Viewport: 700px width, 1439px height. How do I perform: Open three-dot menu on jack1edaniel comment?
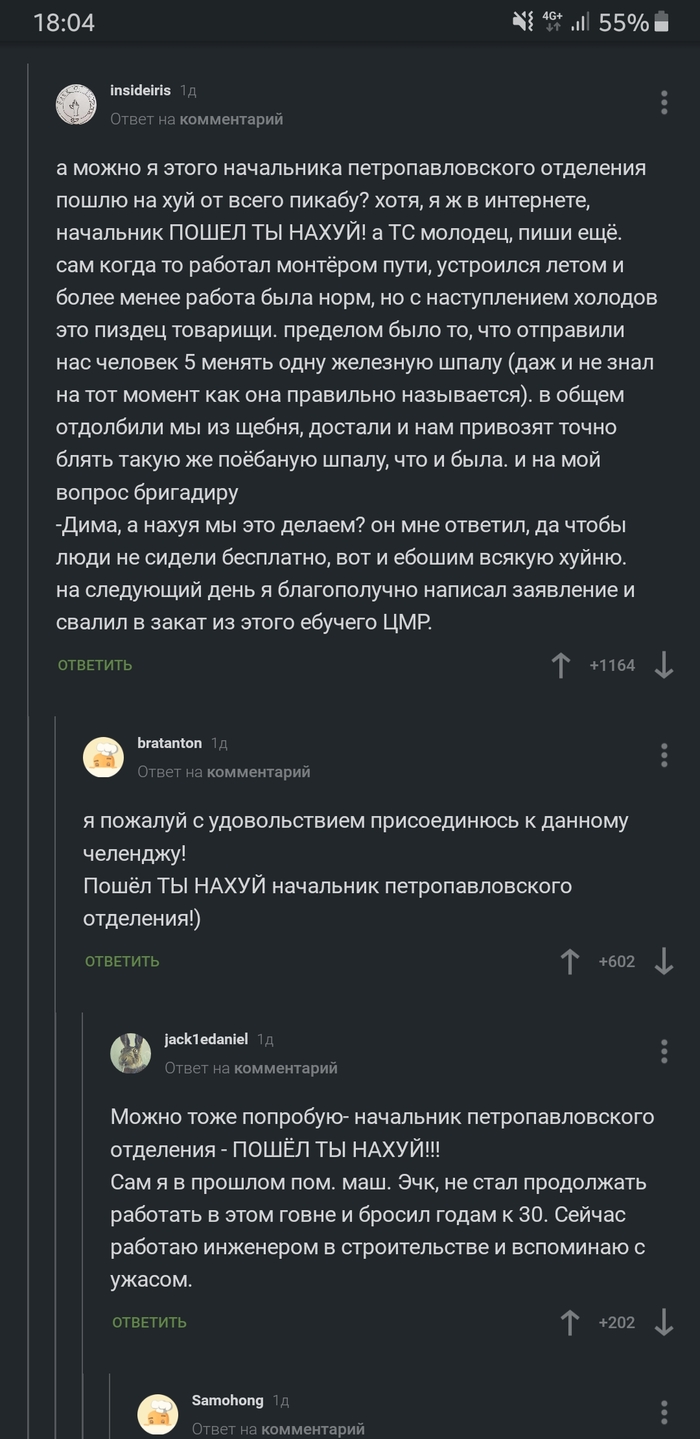664,1051
